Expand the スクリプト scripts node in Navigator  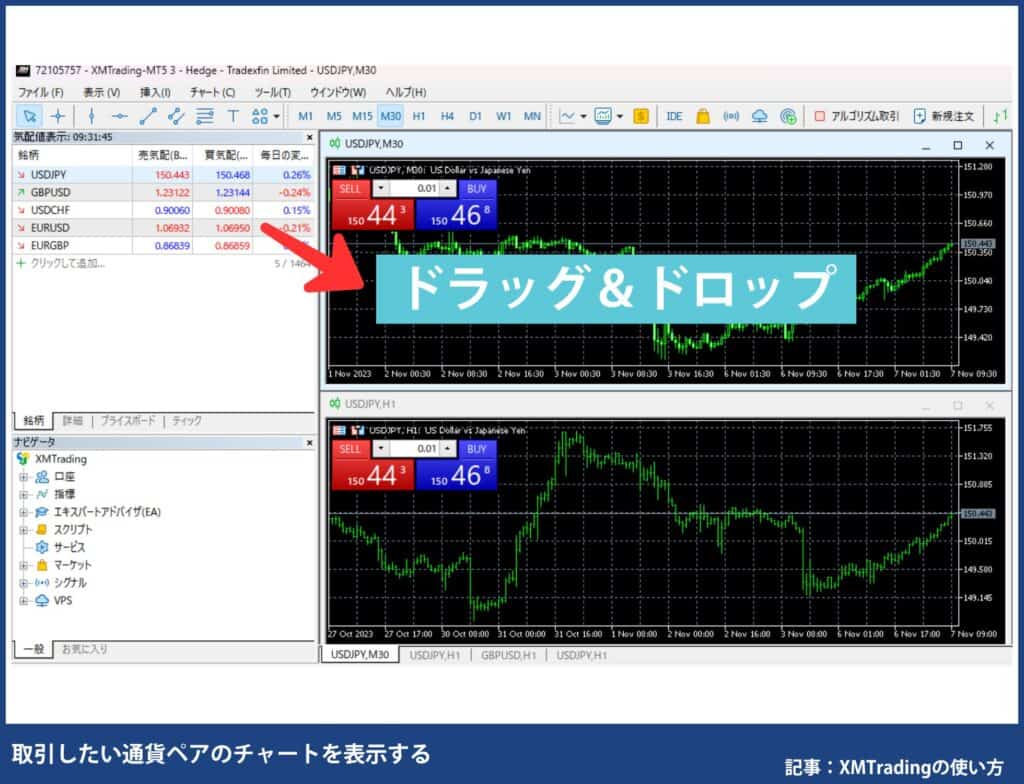[24, 530]
